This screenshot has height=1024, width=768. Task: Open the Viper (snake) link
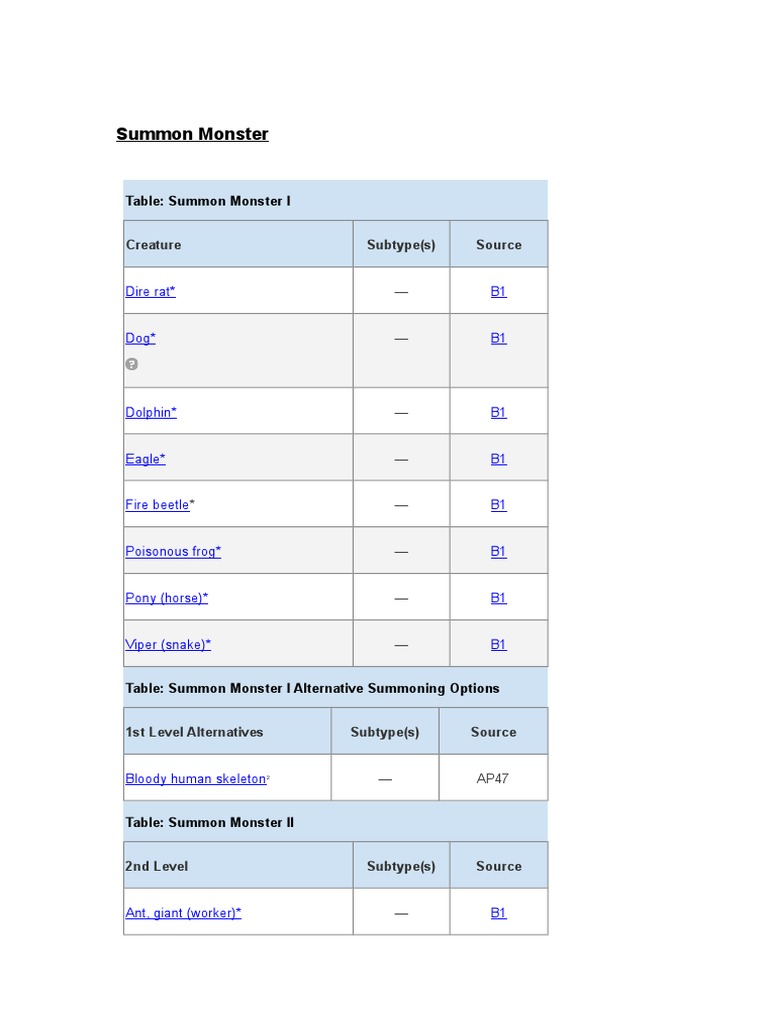coord(167,645)
